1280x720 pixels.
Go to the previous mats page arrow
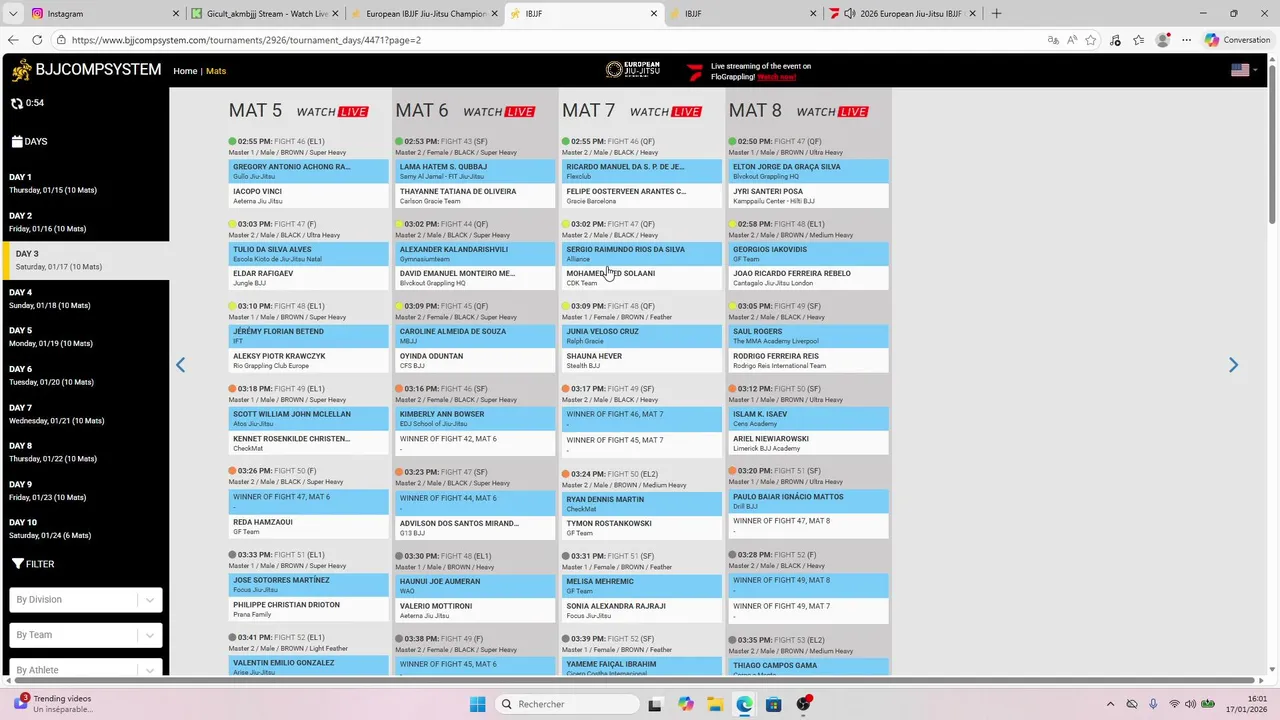click(180, 365)
